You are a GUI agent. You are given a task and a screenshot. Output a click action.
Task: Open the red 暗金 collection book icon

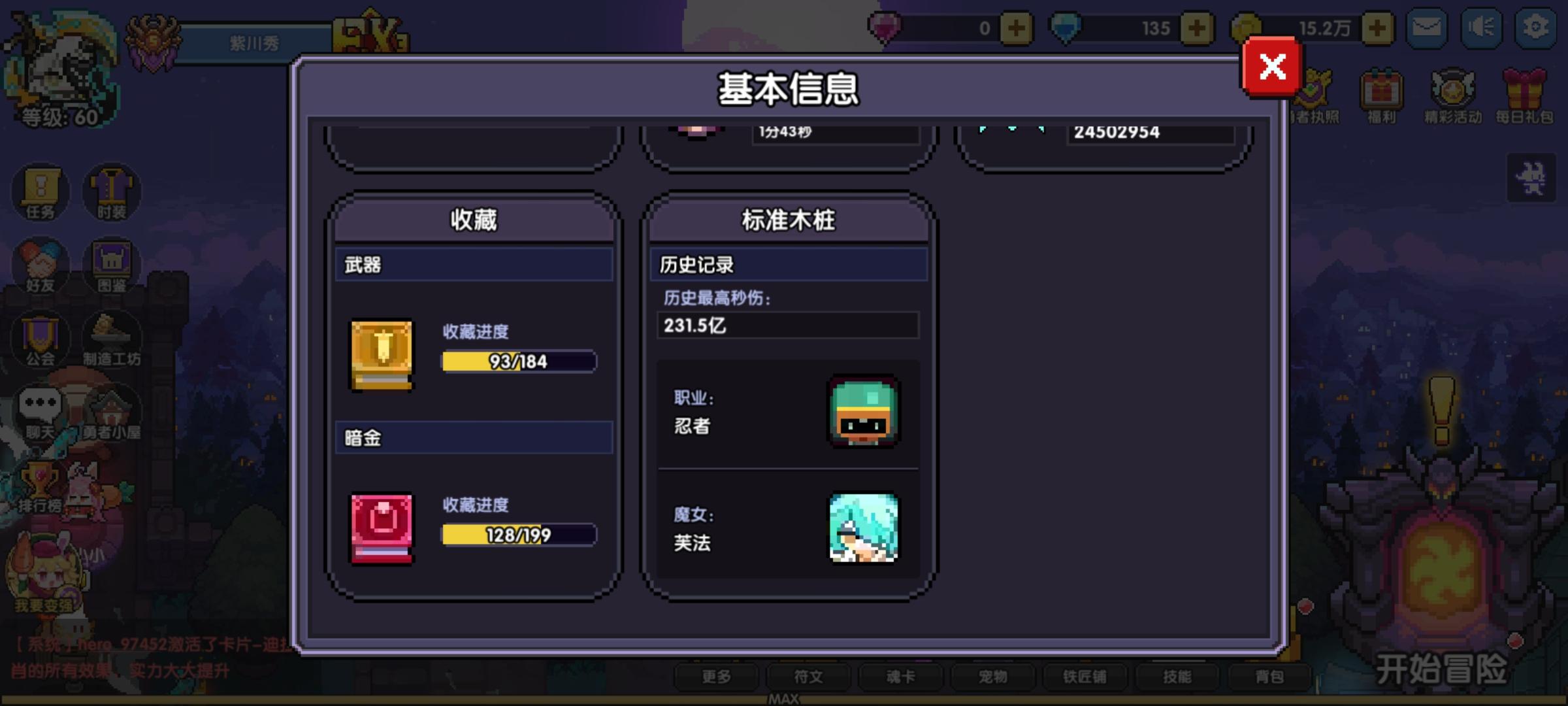coord(382,528)
